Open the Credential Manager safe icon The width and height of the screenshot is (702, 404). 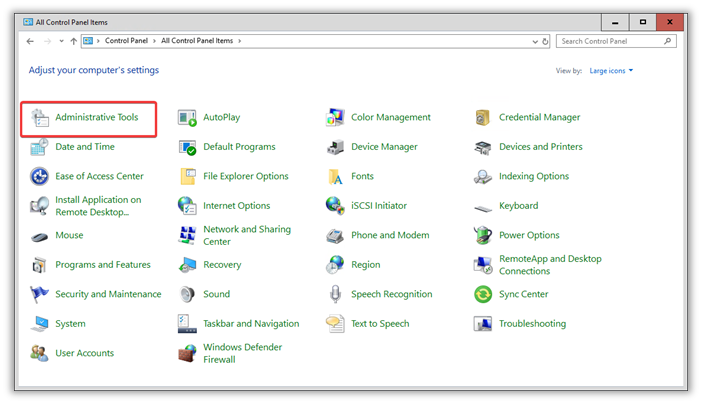click(483, 118)
